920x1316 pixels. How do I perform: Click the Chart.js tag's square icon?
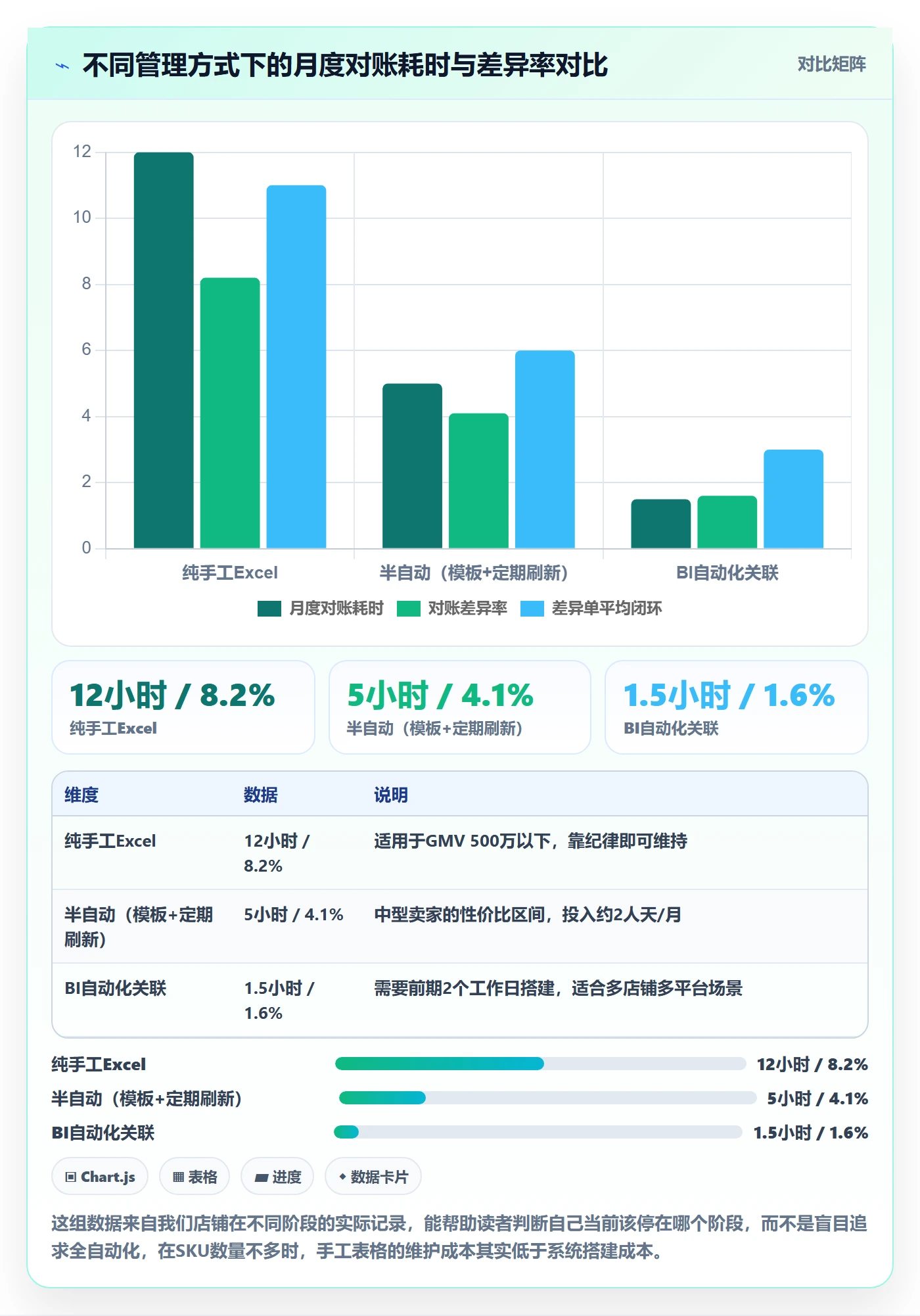[x=71, y=1177]
